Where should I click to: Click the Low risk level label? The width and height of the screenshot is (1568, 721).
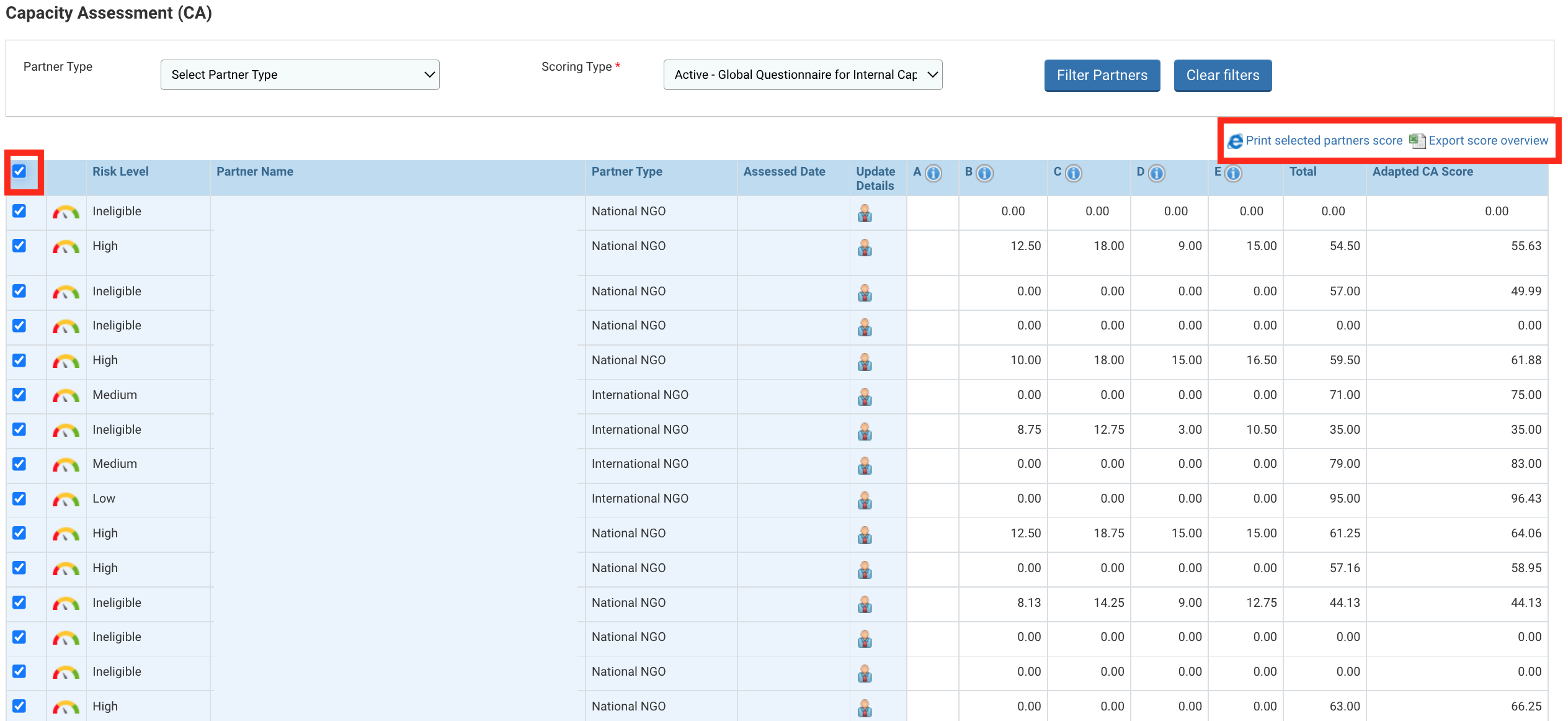pos(104,499)
